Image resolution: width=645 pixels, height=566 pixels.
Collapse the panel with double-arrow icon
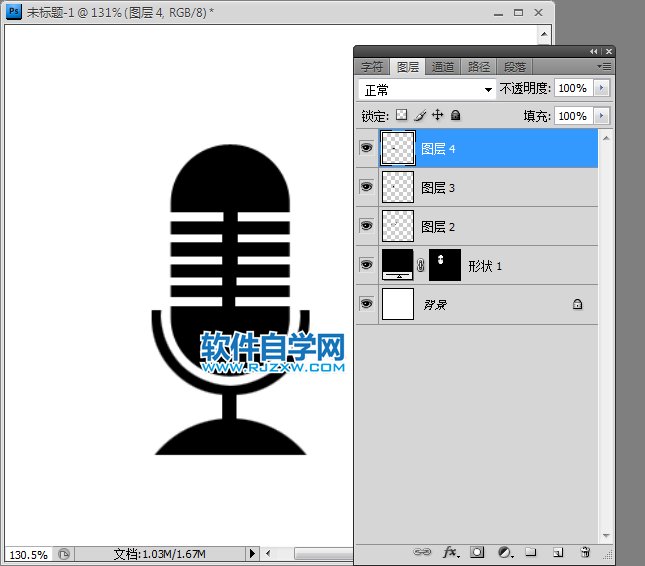point(593,51)
